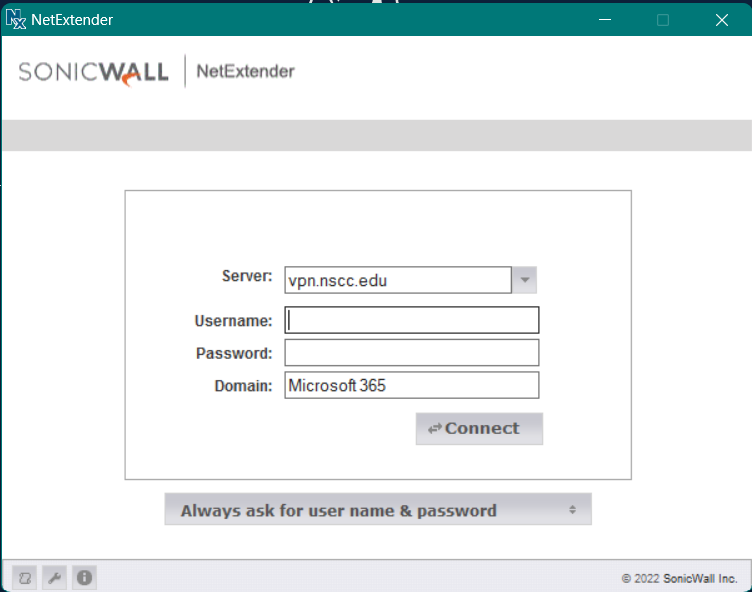Image resolution: width=752 pixels, height=592 pixels.
Task: Focus the Username input field
Action: pyautogui.click(x=411, y=320)
